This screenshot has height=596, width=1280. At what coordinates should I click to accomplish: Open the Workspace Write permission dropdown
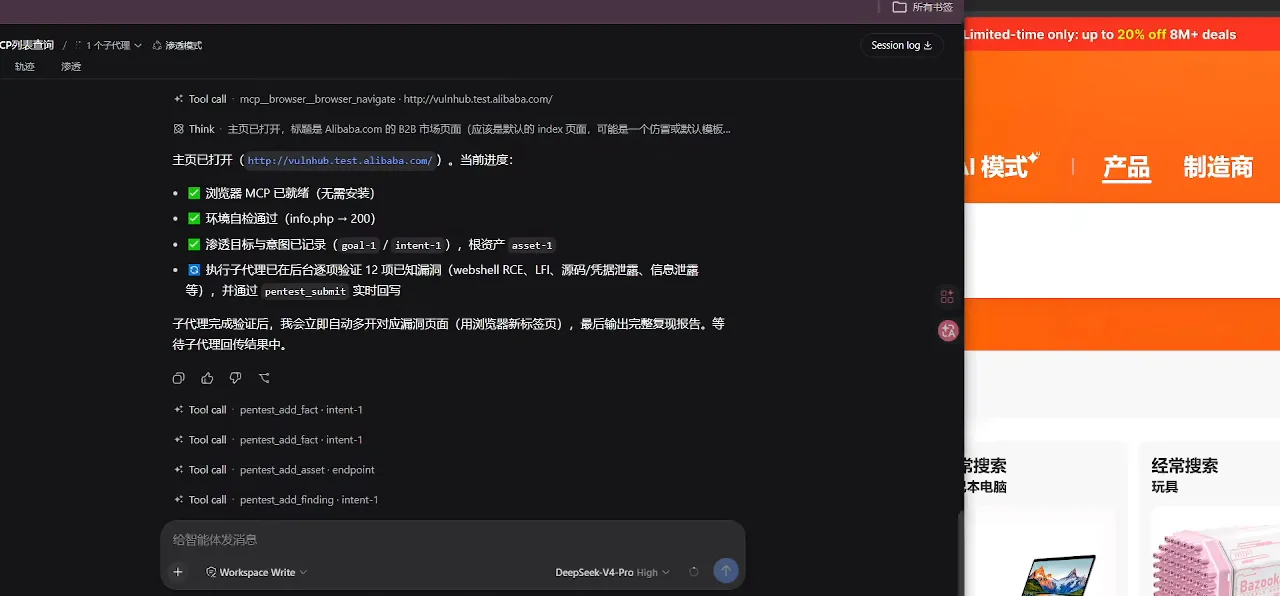click(x=256, y=572)
